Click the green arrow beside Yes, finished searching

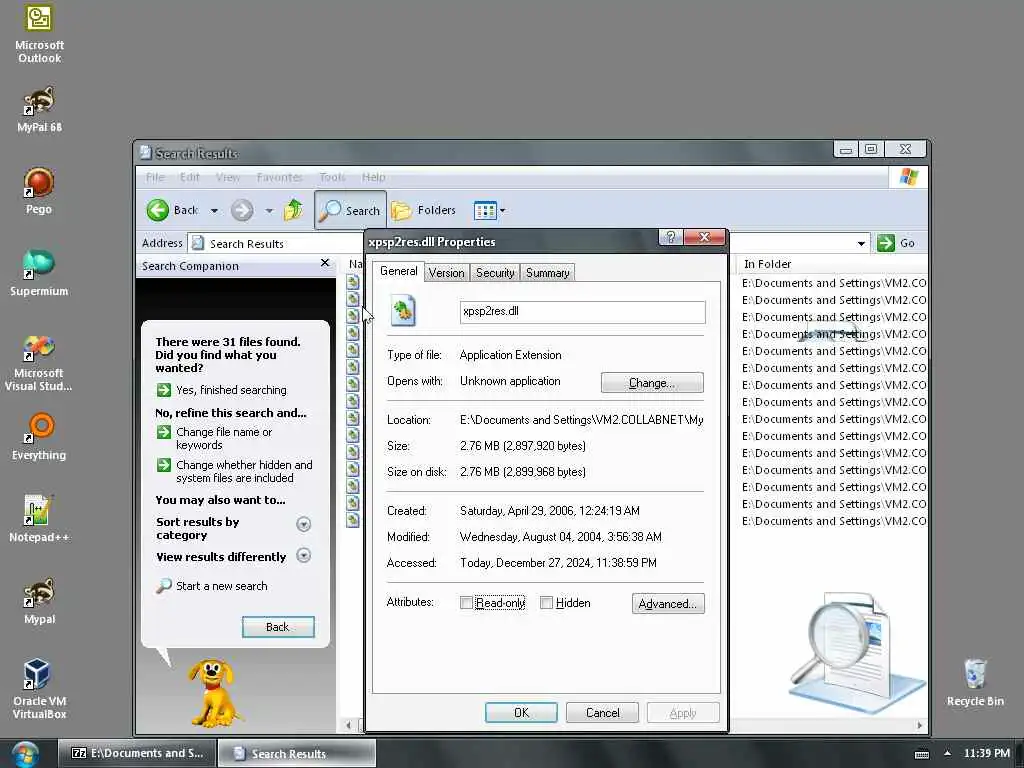pos(163,390)
